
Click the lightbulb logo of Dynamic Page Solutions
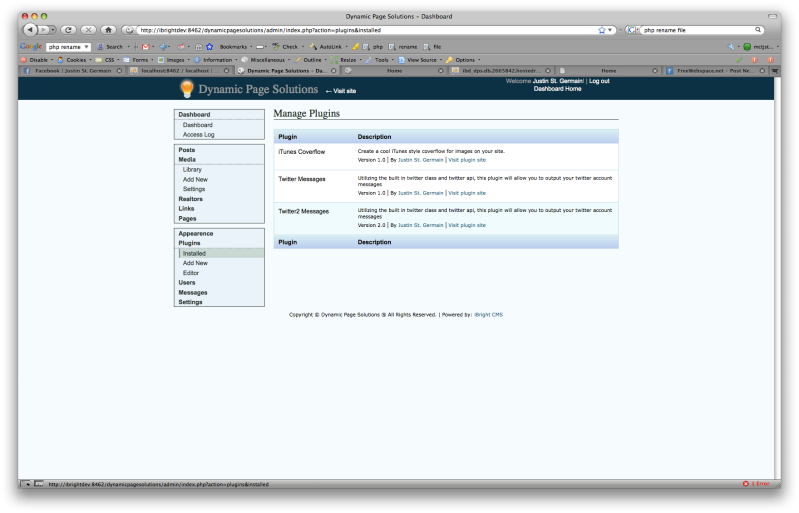pyautogui.click(x=187, y=89)
